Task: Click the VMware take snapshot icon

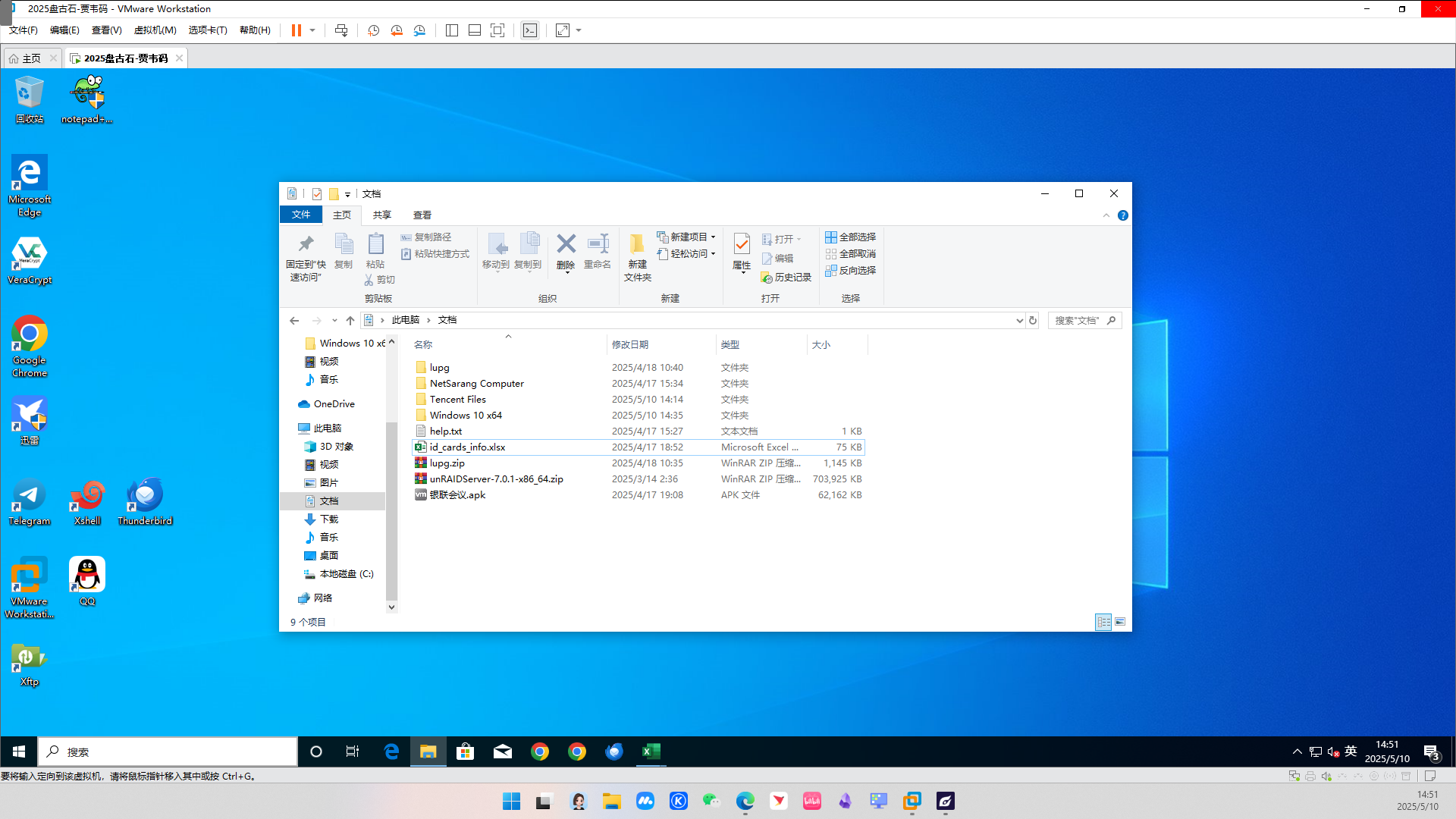Action: pos(373,30)
